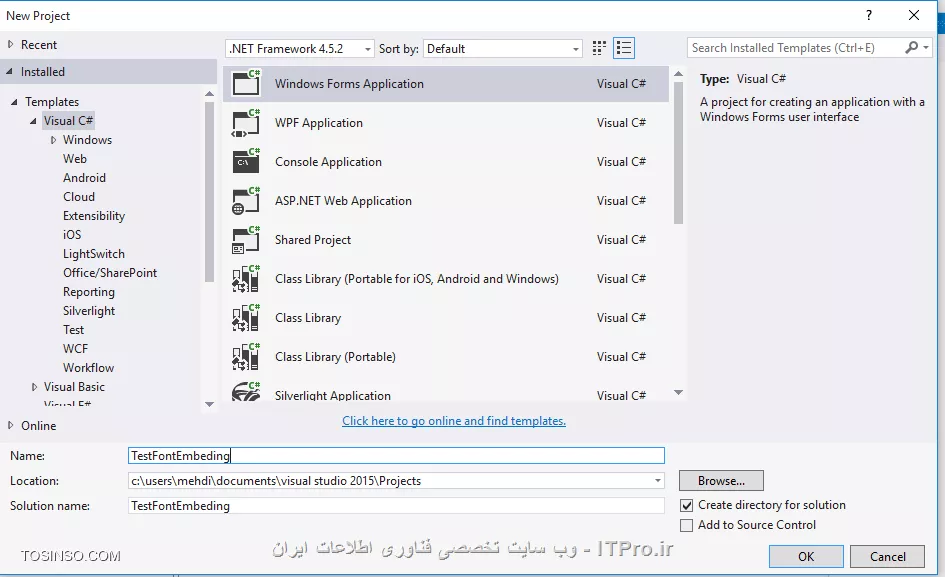Select the iOS category
This screenshot has width=945, height=577.
click(x=72, y=235)
